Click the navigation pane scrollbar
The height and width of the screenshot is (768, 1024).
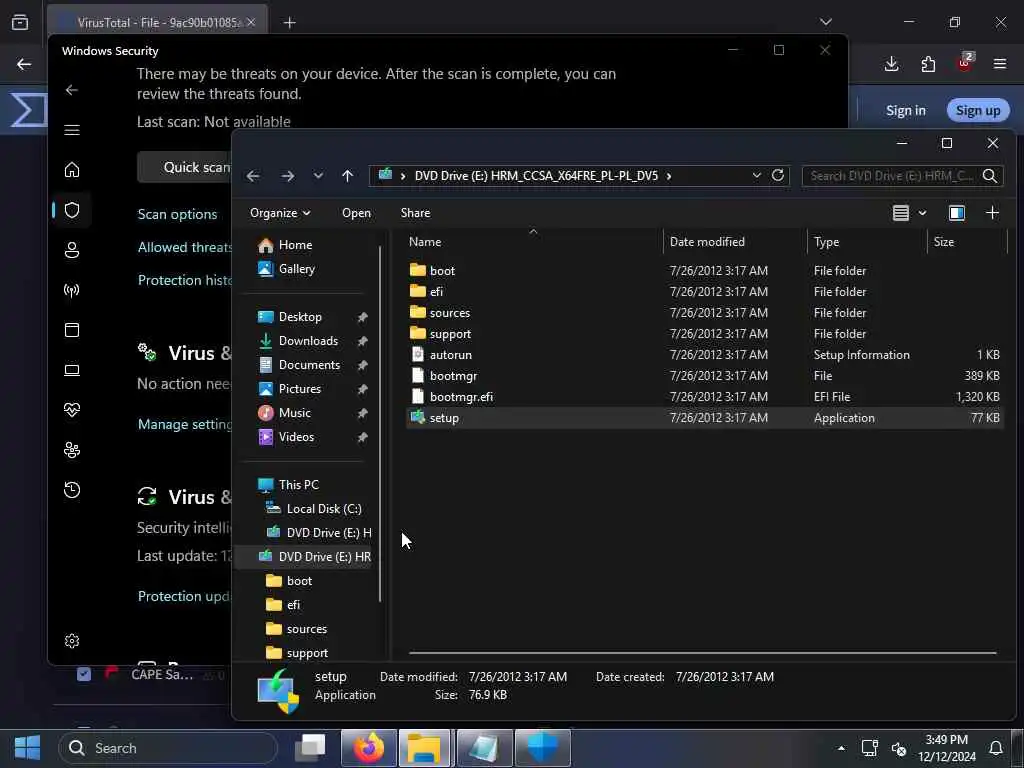click(x=379, y=423)
